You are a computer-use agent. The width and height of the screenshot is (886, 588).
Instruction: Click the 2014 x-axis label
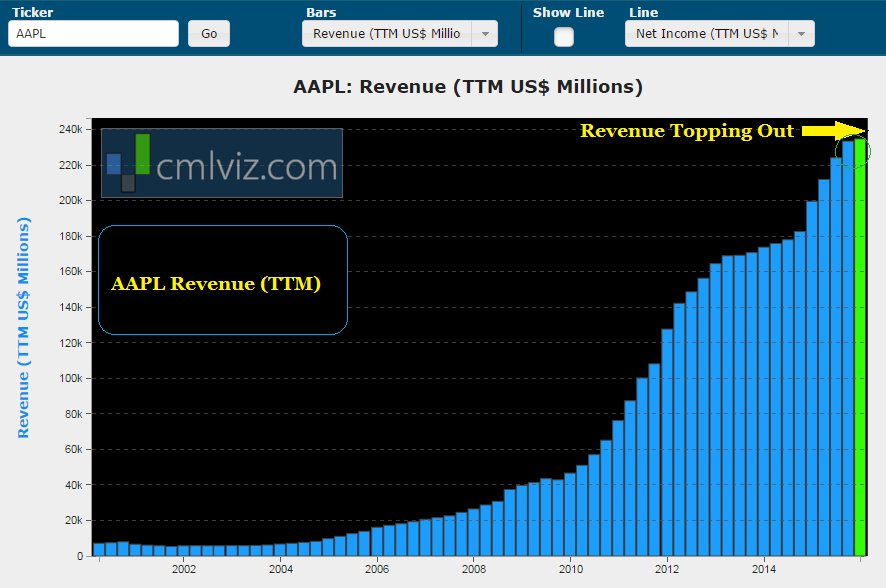[x=763, y=569]
